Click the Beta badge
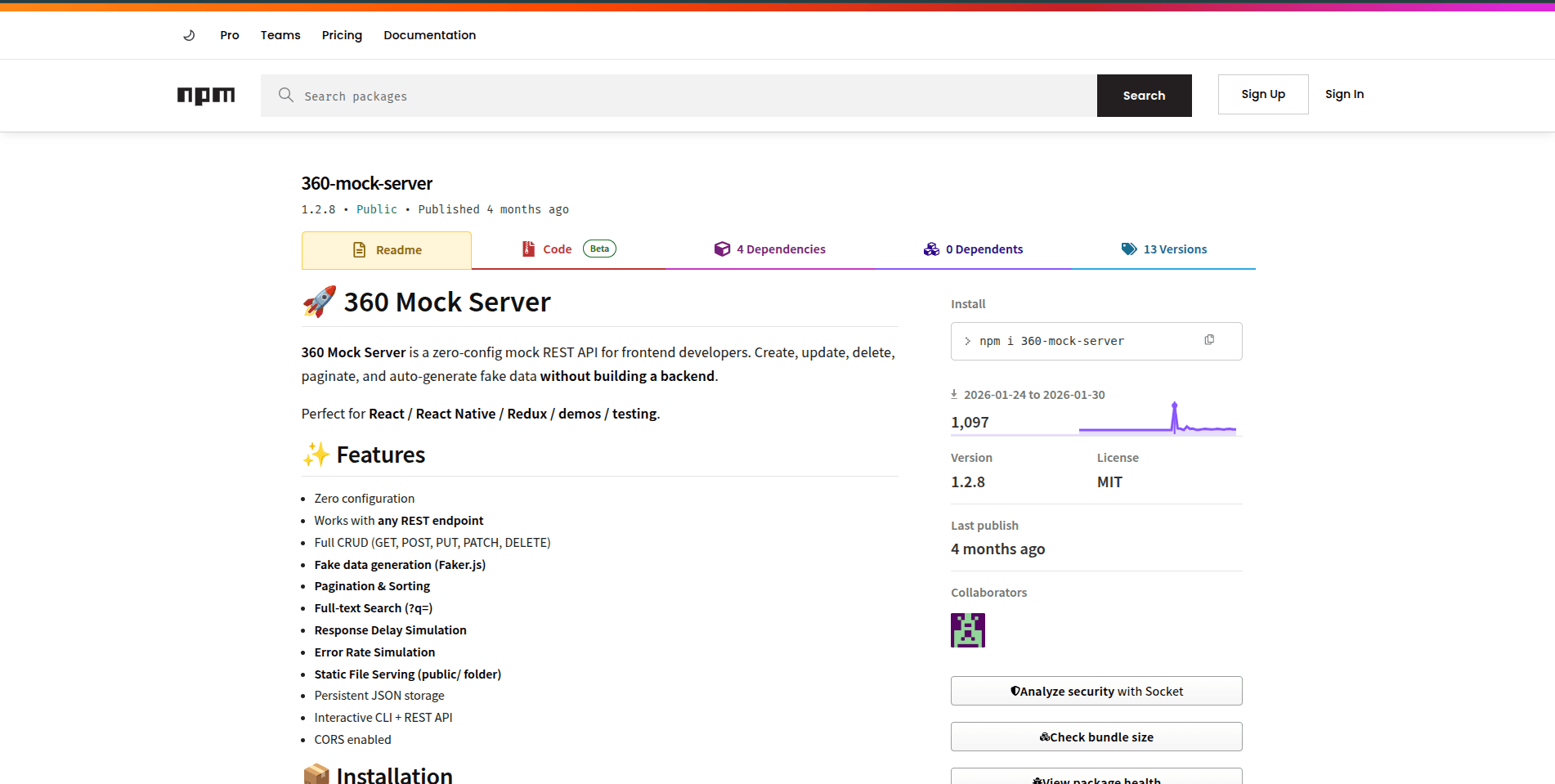Image resolution: width=1555 pixels, height=784 pixels. (599, 249)
